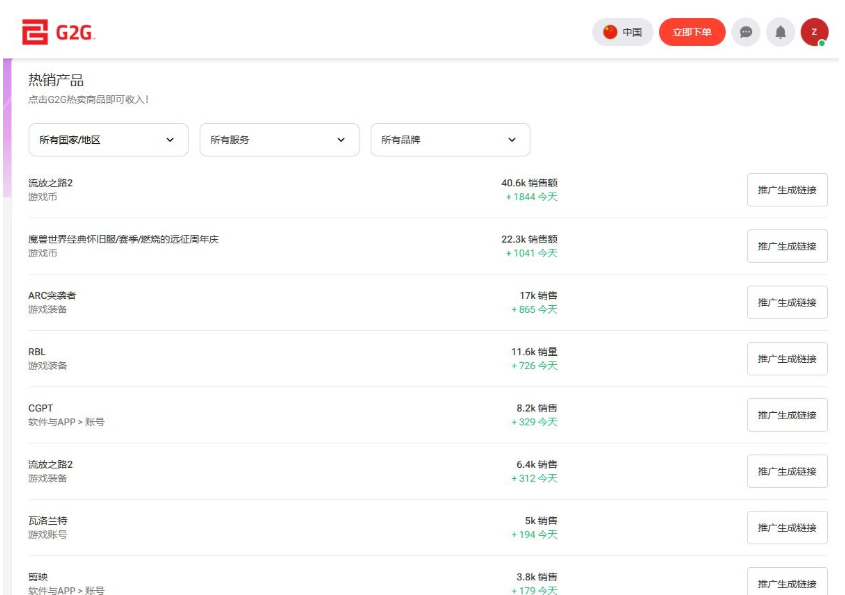Expand the 所有国家/地区 dropdown
Image resolution: width=845 pixels, height=595 pixels.
point(108,140)
